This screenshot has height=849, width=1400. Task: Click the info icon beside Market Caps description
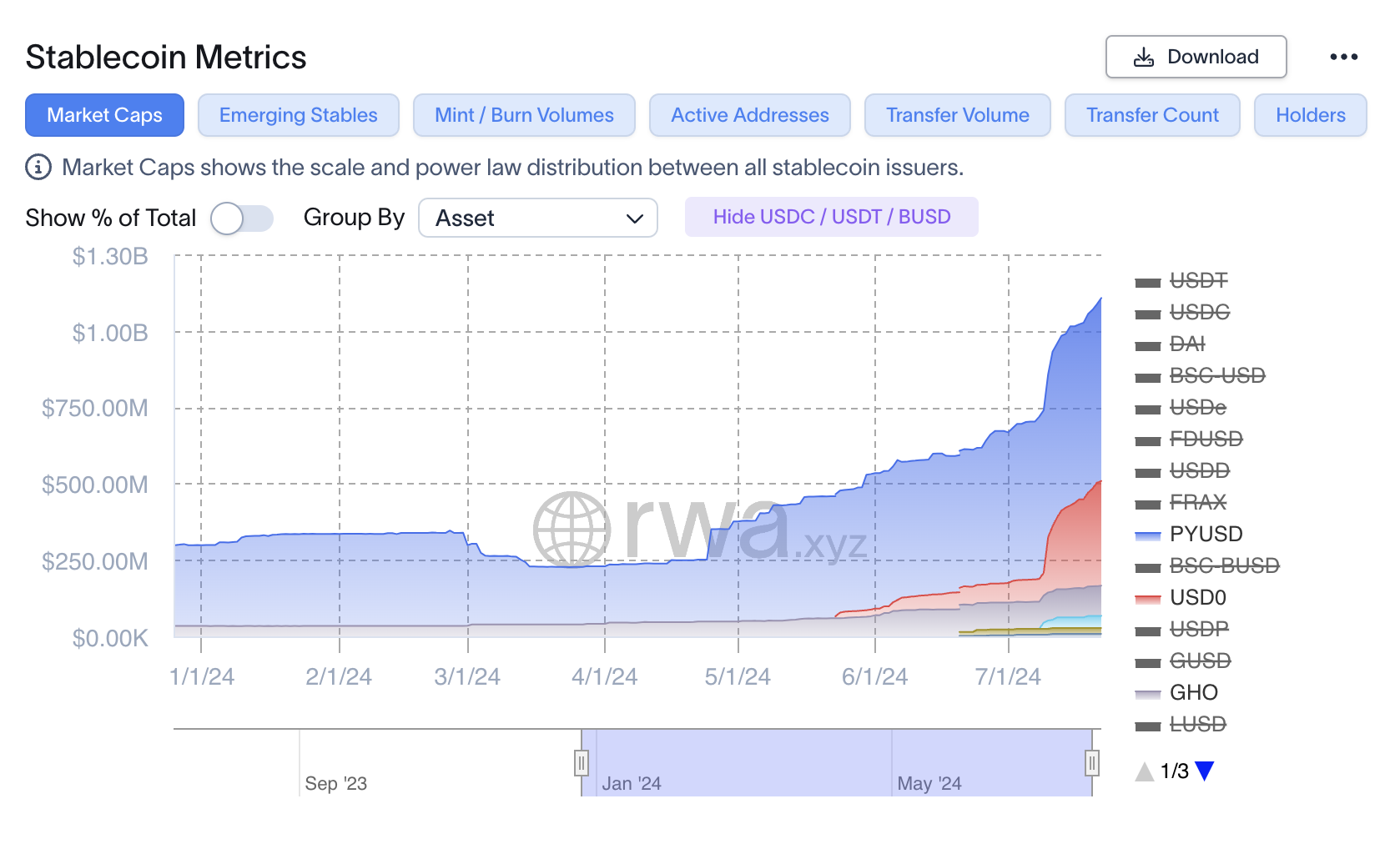coord(38,168)
